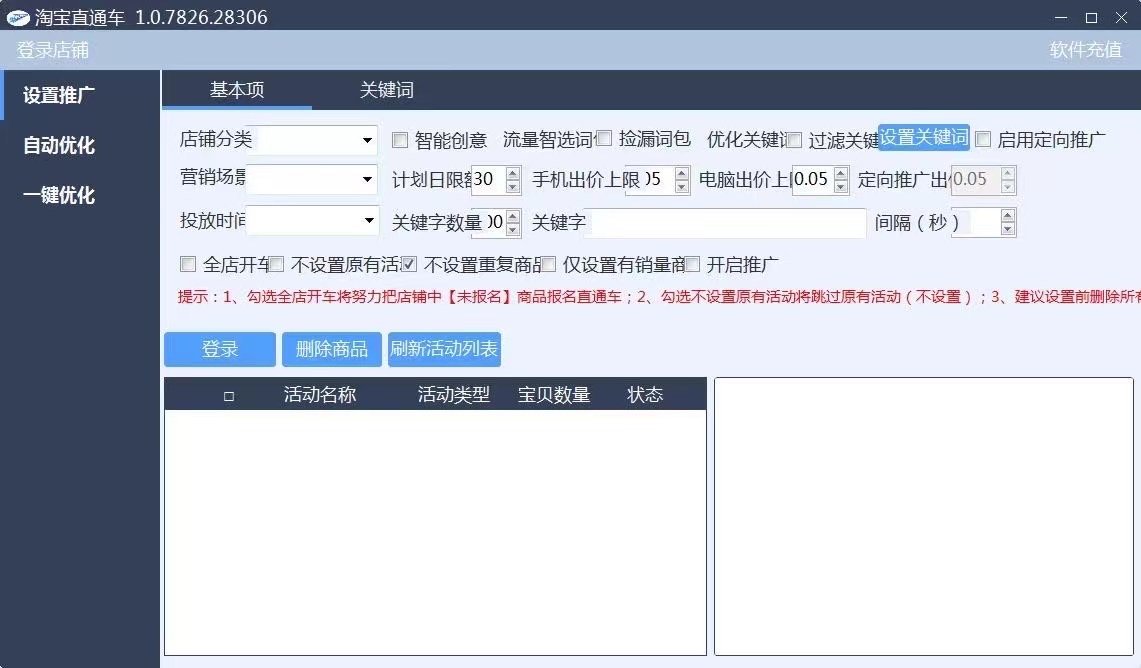The height and width of the screenshot is (668, 1141).
Task: Tick the 开启推广 checkbox
Action: (692, 265)
